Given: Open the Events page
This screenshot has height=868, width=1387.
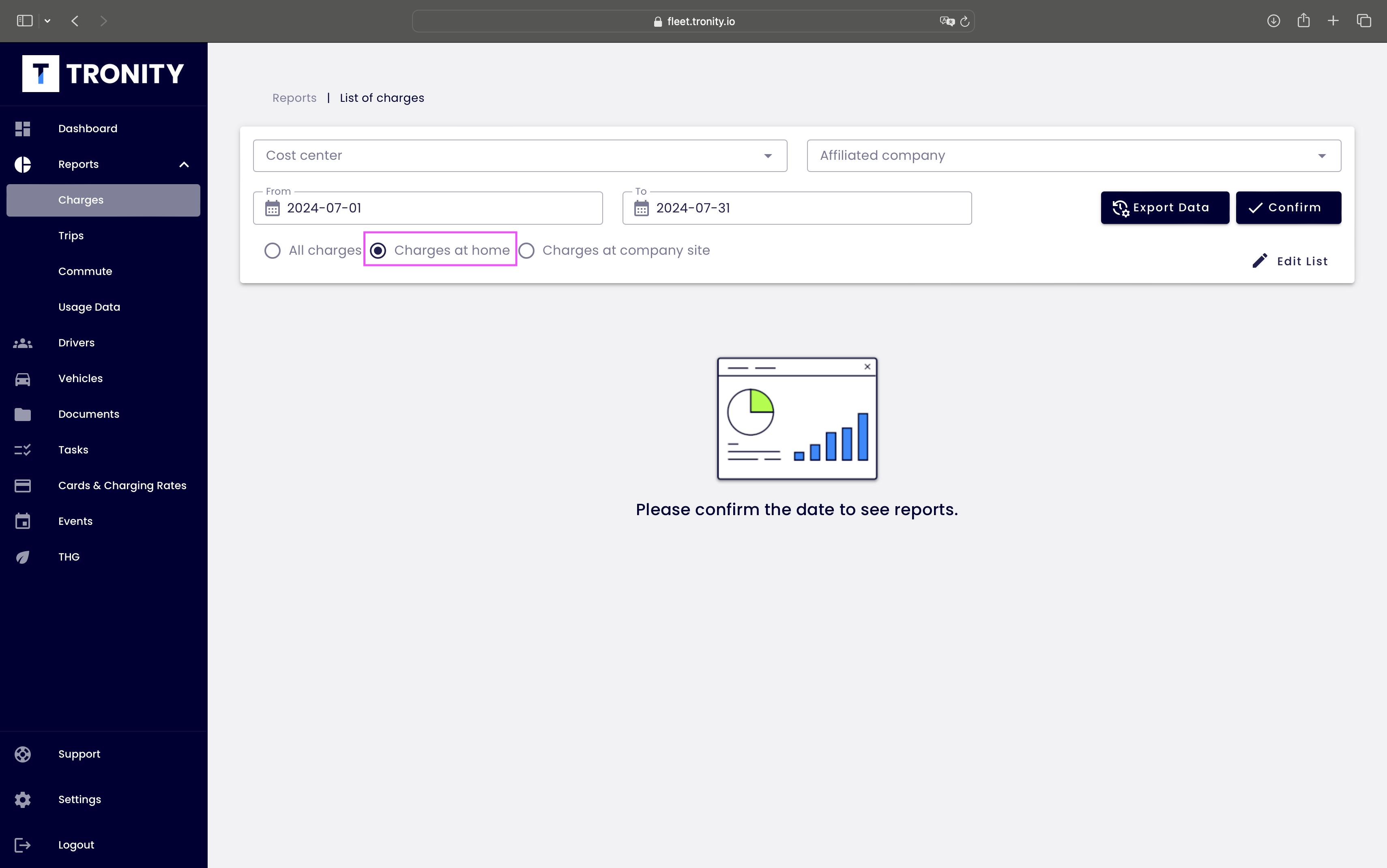Looking at the screenshot, I should (x=103, y=521).
